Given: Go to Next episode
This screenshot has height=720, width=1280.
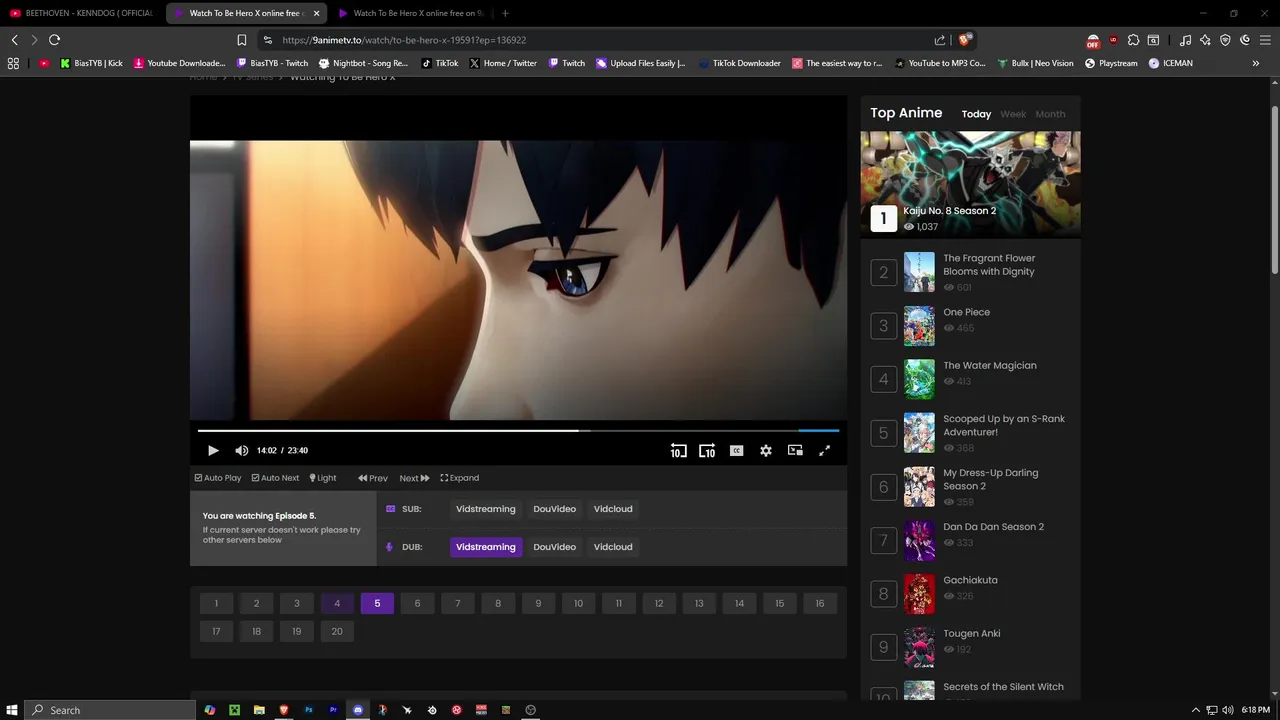Looking at the screenshot, I should 414,478.
